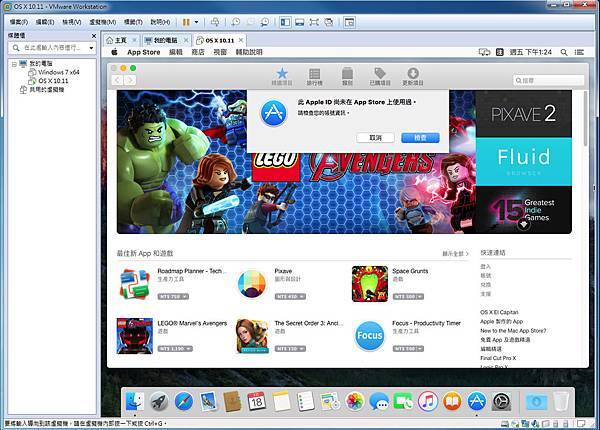
Task: Open App Store icon in Dock
Action: coord(476,401)
